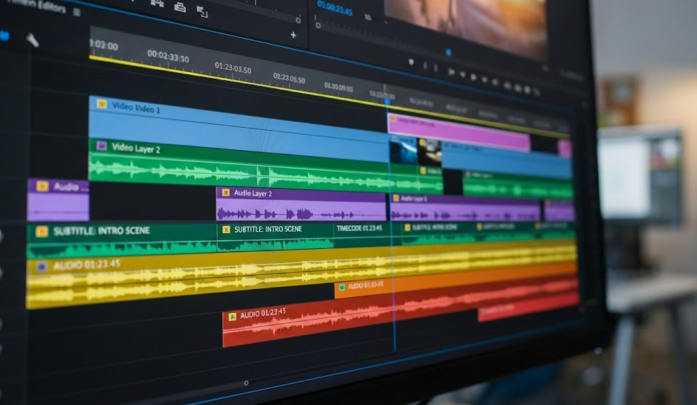Image resolution: width=697 pixels, height=405 pixels.
Task: Click the fx badge on Video 1 clip
Action: click(100, 103)
